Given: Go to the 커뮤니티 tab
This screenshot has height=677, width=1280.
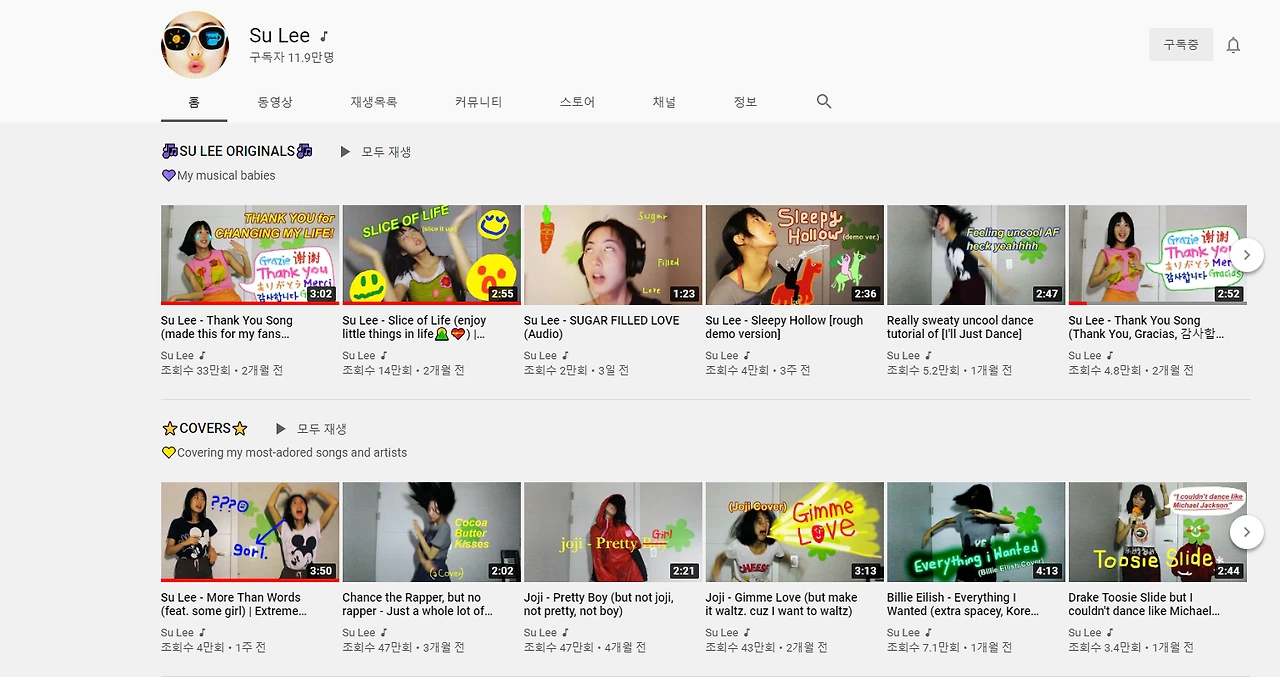Looking at the screenshot, I should click(479, 102).
